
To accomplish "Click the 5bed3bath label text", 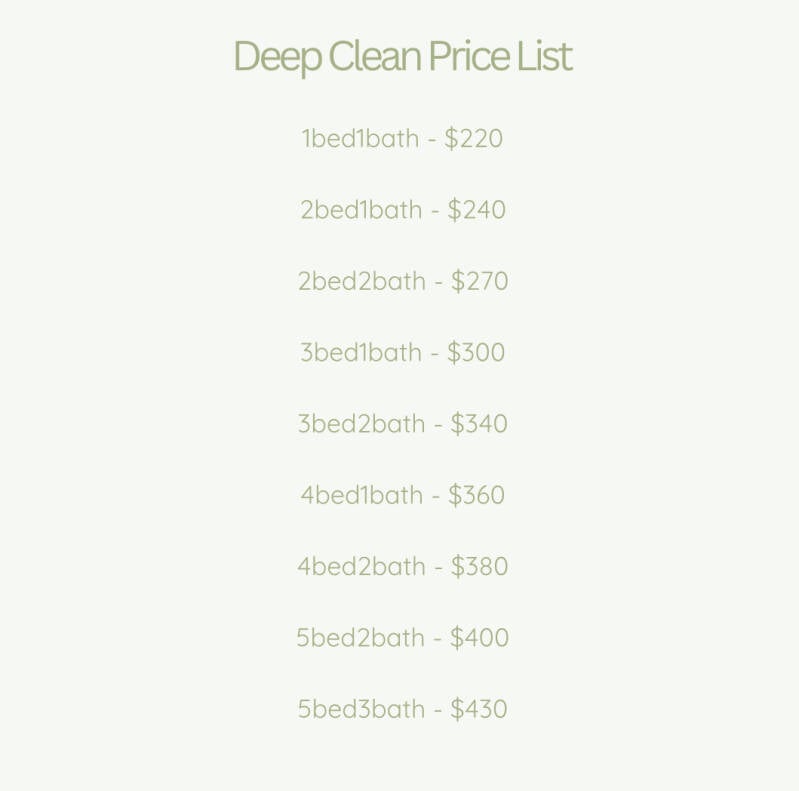I will (x=362, y=709).
